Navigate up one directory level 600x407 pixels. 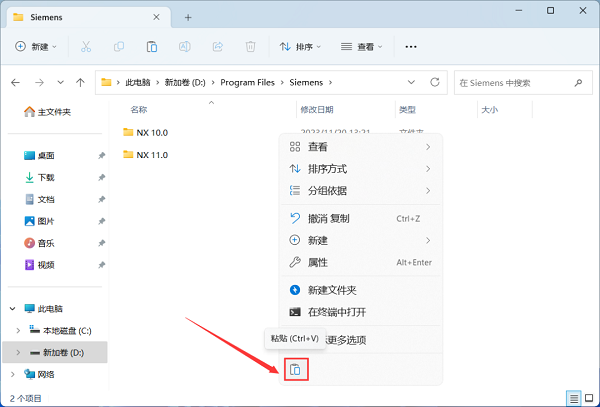pyautogui.click(x=80, y=82)
